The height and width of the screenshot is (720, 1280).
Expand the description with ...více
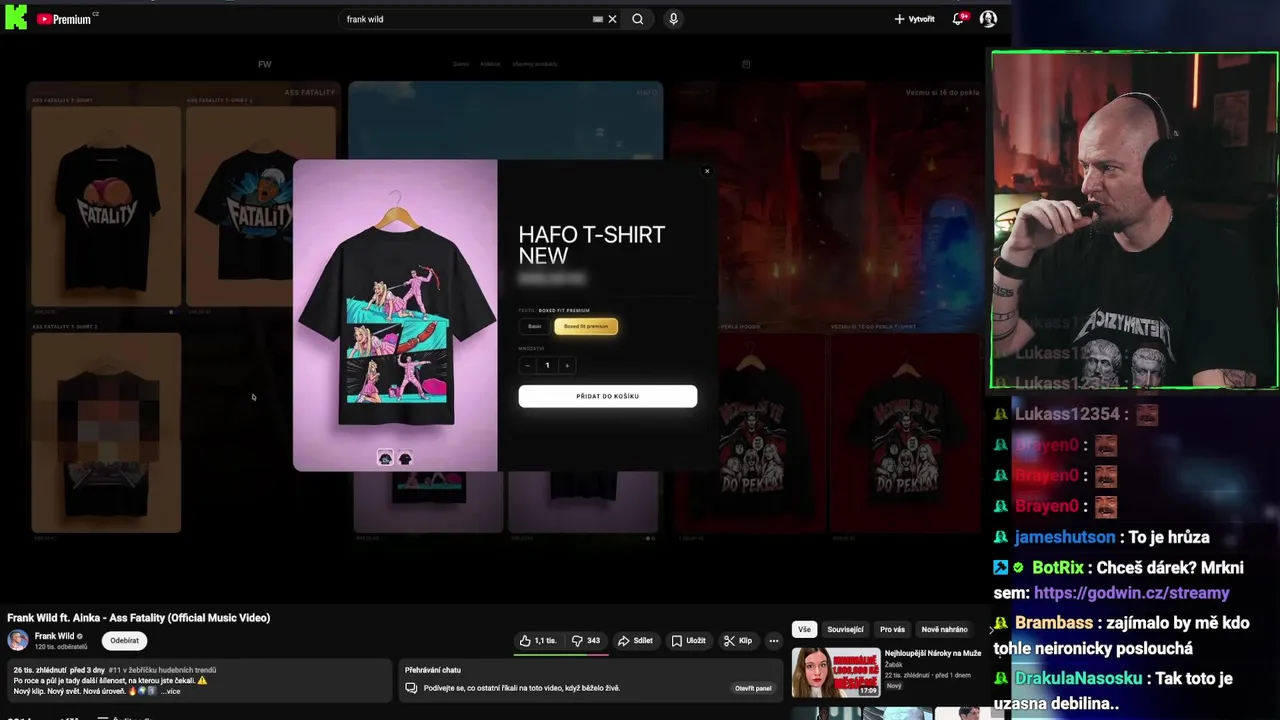171,691
